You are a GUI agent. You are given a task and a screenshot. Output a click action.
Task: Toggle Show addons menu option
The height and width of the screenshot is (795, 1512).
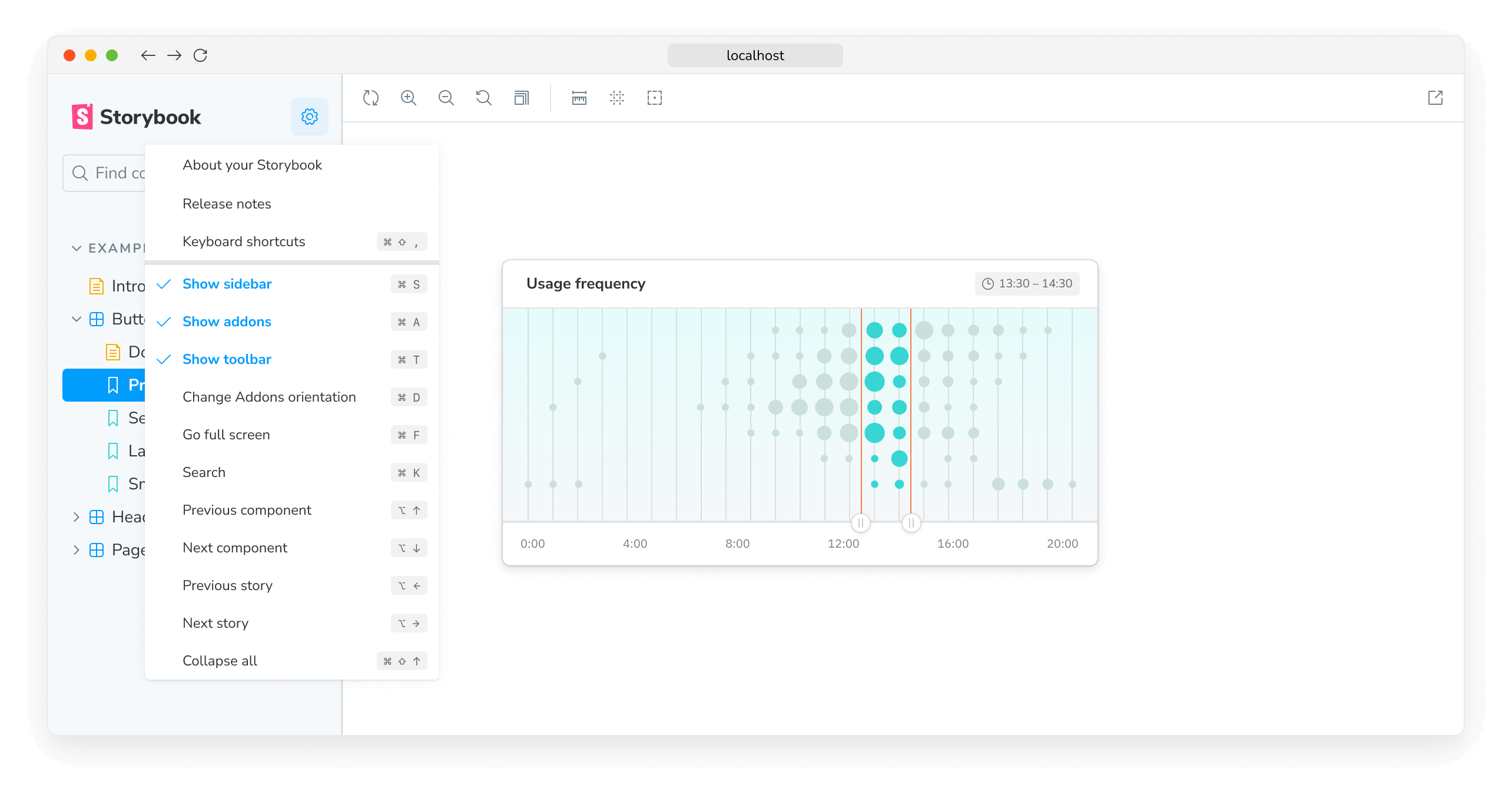[227, 322]
